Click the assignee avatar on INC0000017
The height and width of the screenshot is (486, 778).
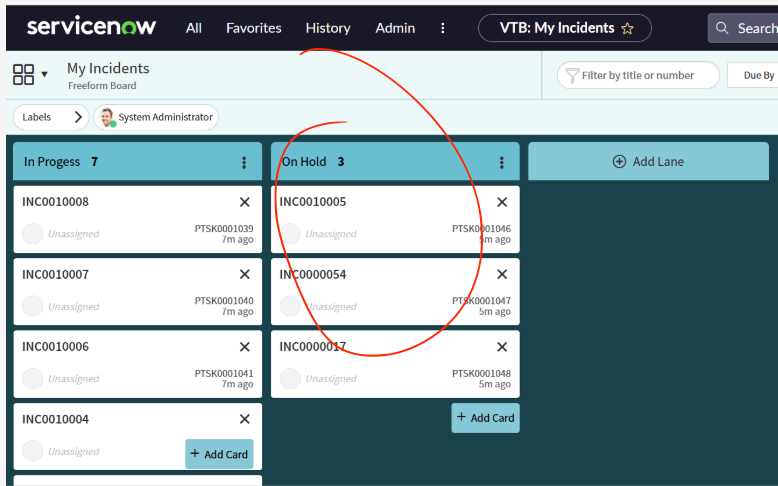[290, 379]
